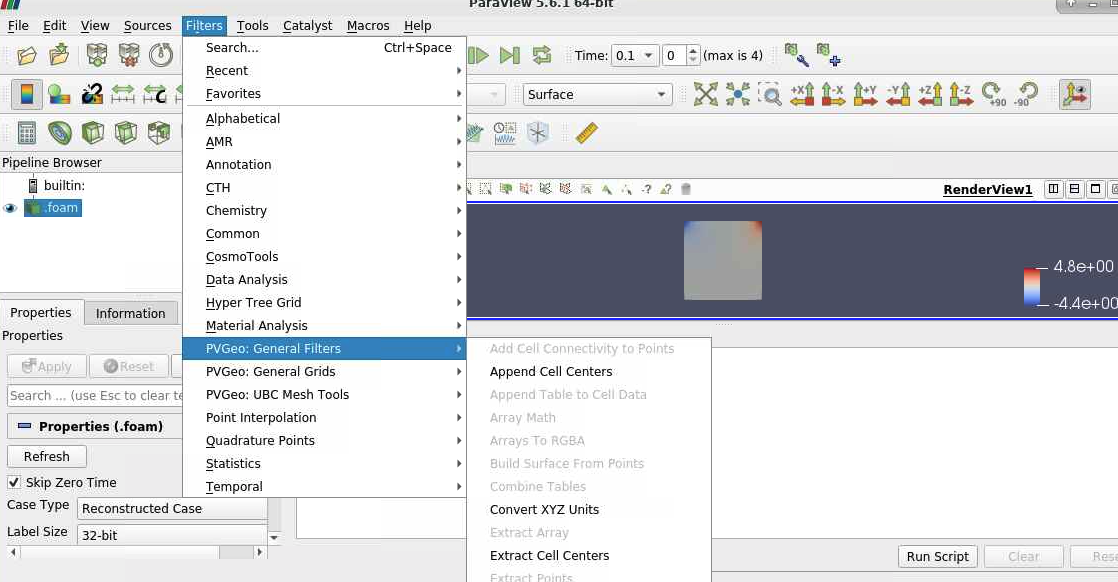Choose Convert XYZ Units filter
The image size is (1118, 582).
(x=589, y=509)
